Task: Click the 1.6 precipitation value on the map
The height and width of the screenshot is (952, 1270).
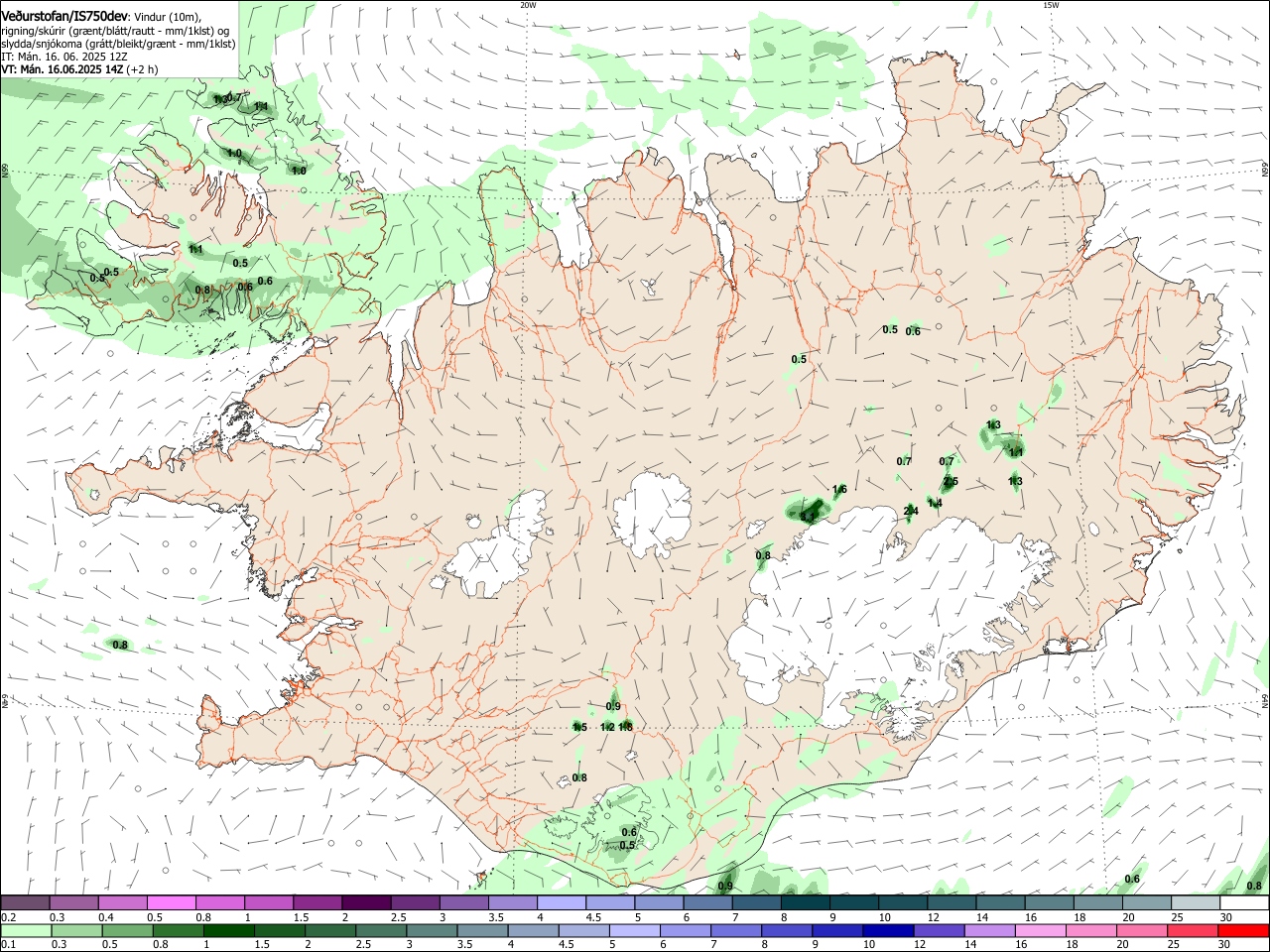Action: tap(839, 489)
